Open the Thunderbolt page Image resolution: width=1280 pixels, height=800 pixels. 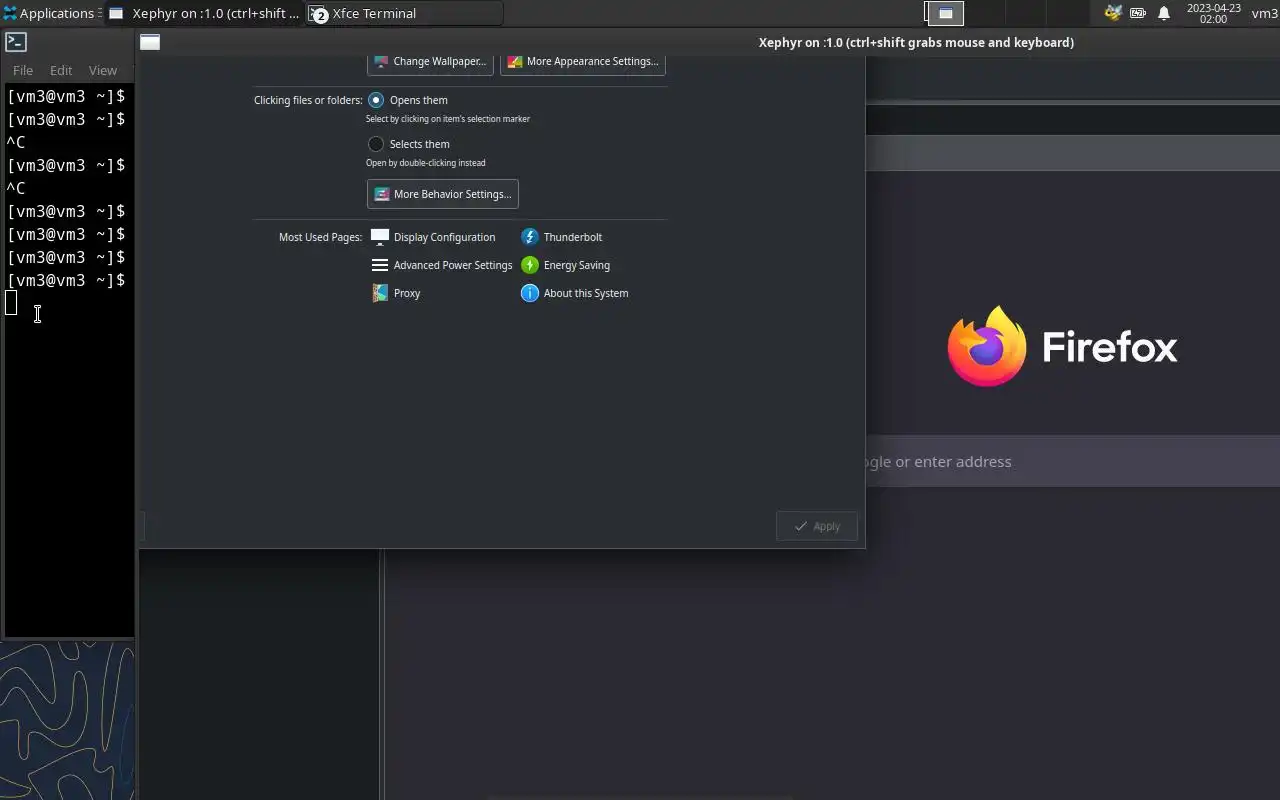click(x=562, y=237)
